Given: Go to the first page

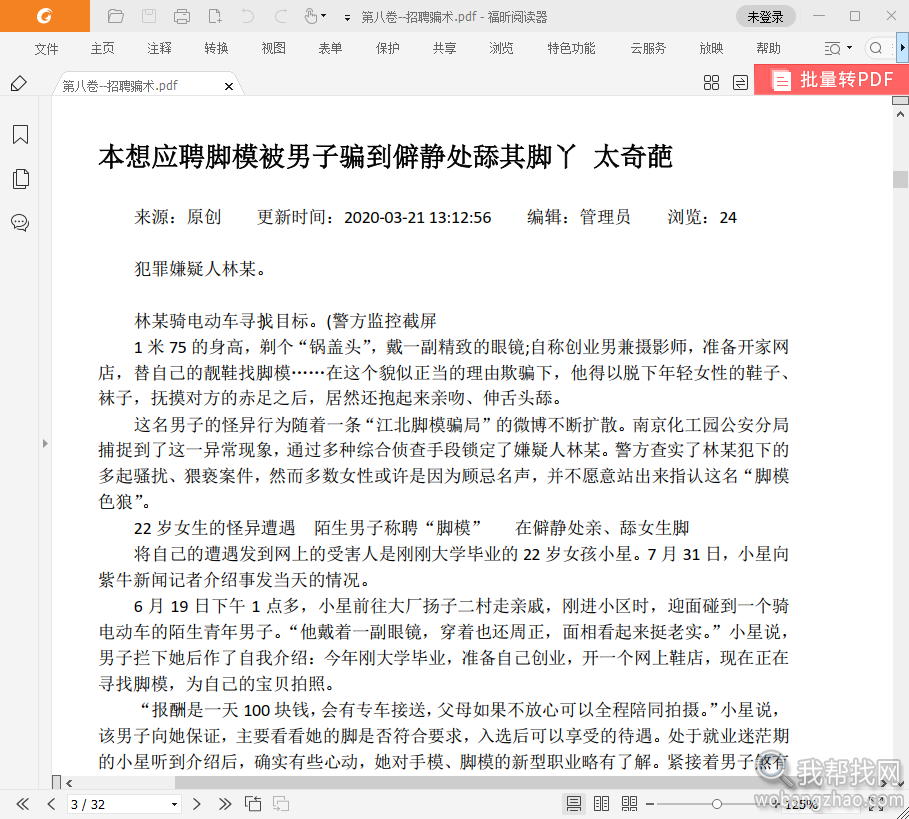Looking at the screenshot, I should coord(23,804).
